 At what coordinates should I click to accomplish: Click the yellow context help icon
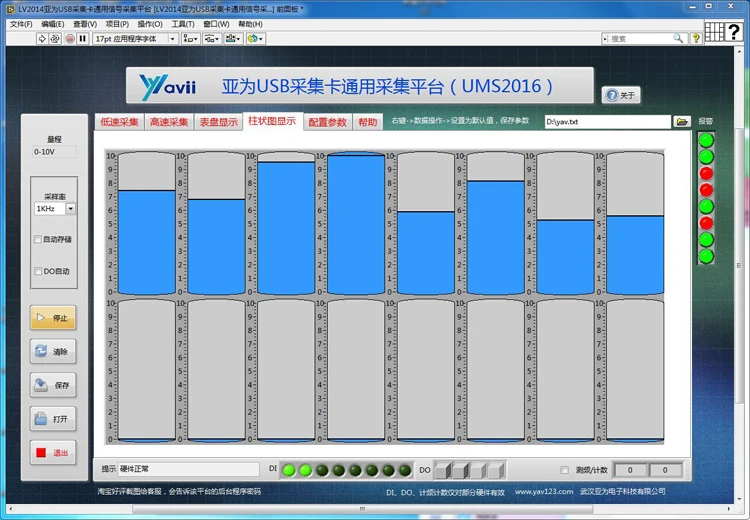[x=696, y=38]
